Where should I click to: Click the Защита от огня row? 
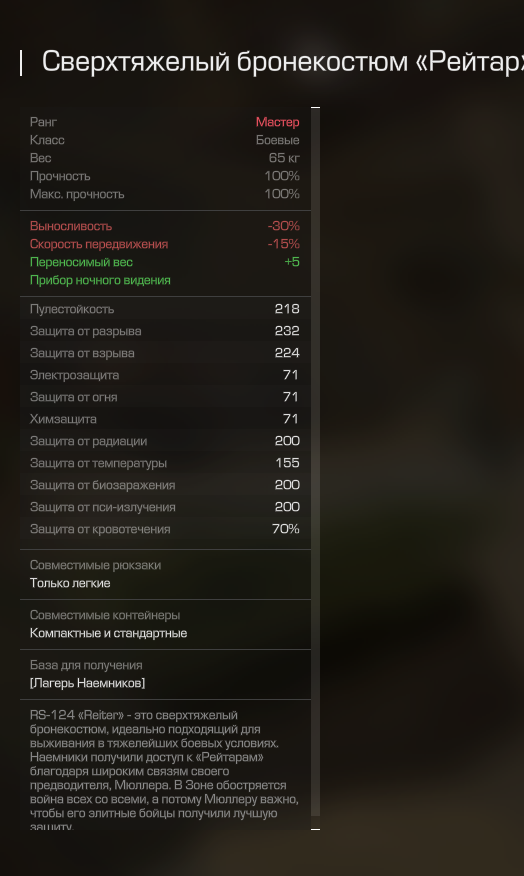click(165, 397)
